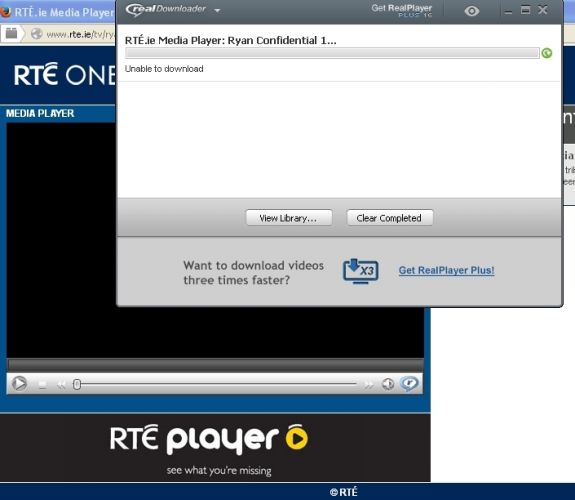This screenshot has width=575, height=500.
Task: Click the X3 faster download icon
Action: coord(360,271)
